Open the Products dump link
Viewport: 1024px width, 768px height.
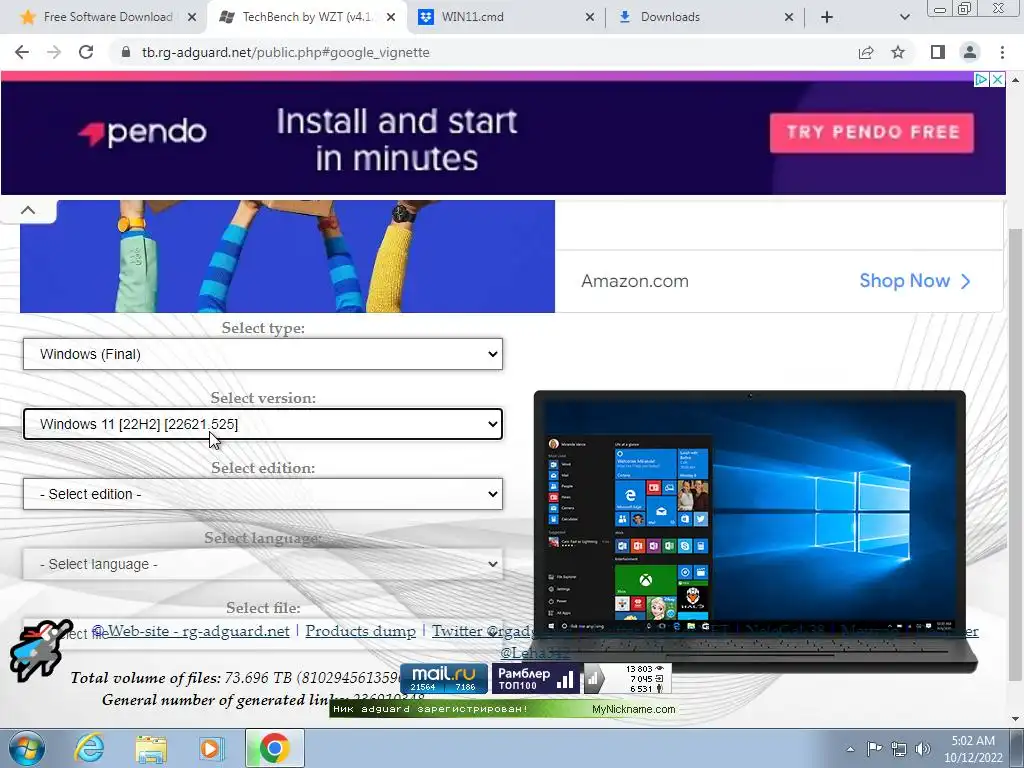click(x=360, y=631)
